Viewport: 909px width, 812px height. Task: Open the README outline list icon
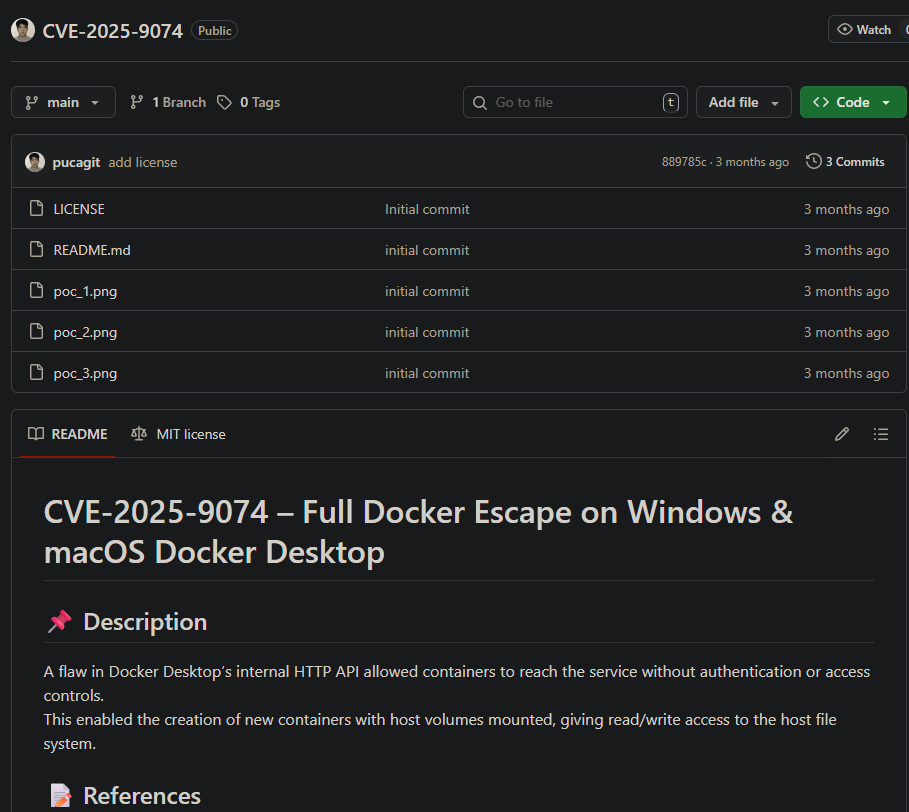pyautogui.click(x=880, y=434)
